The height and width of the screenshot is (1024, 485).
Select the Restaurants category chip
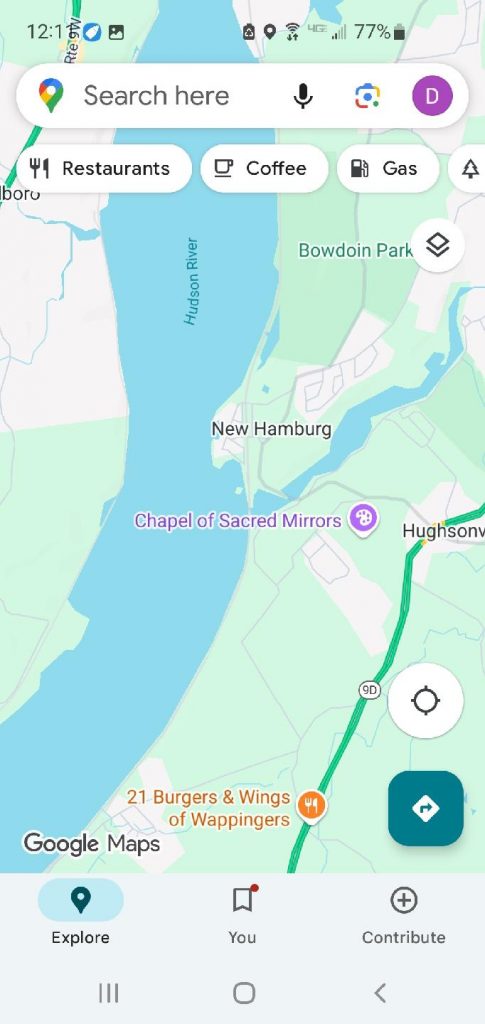104,168
